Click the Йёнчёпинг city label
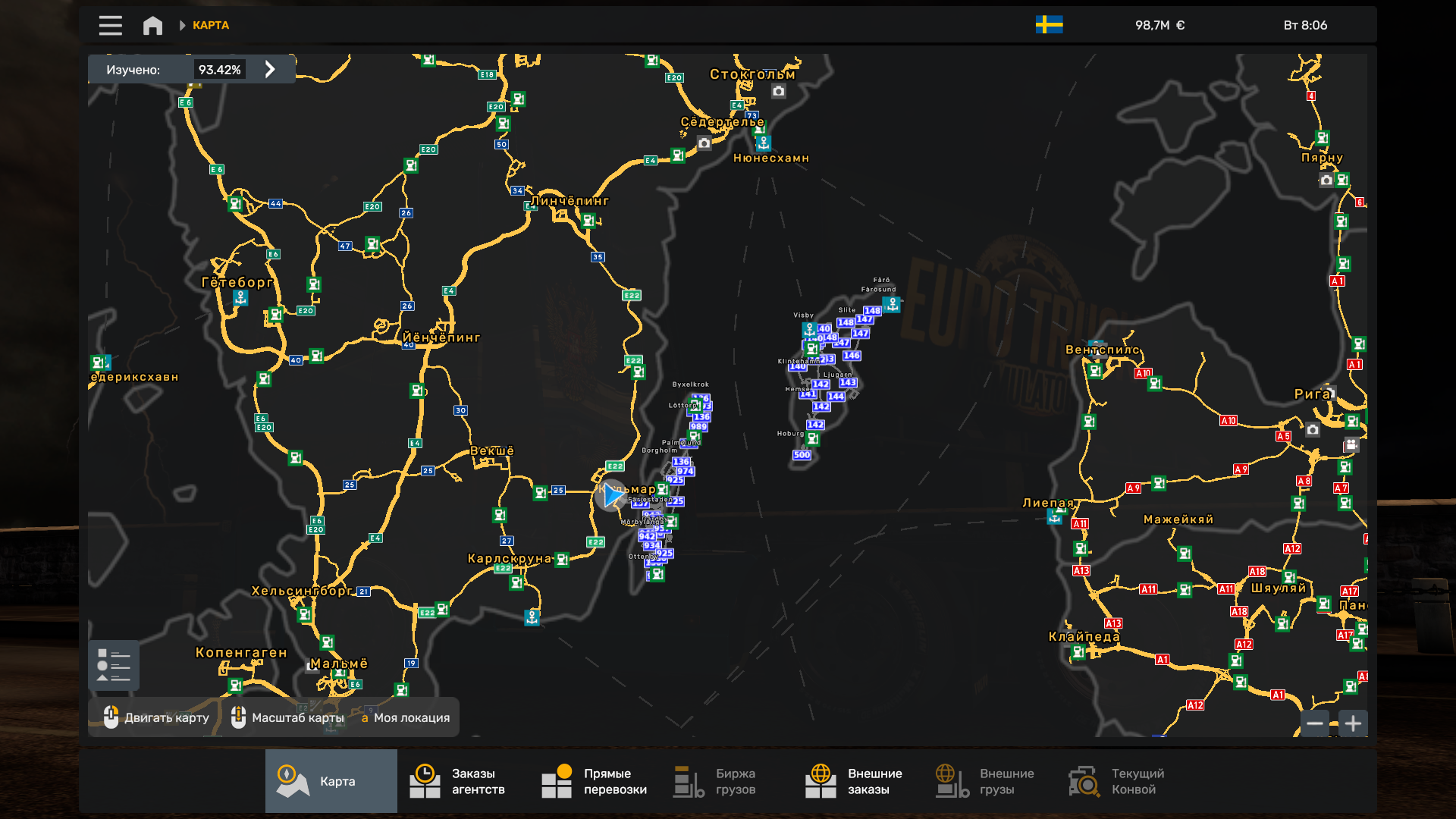This screenshot has width=1456, height=819. (441, 337)
